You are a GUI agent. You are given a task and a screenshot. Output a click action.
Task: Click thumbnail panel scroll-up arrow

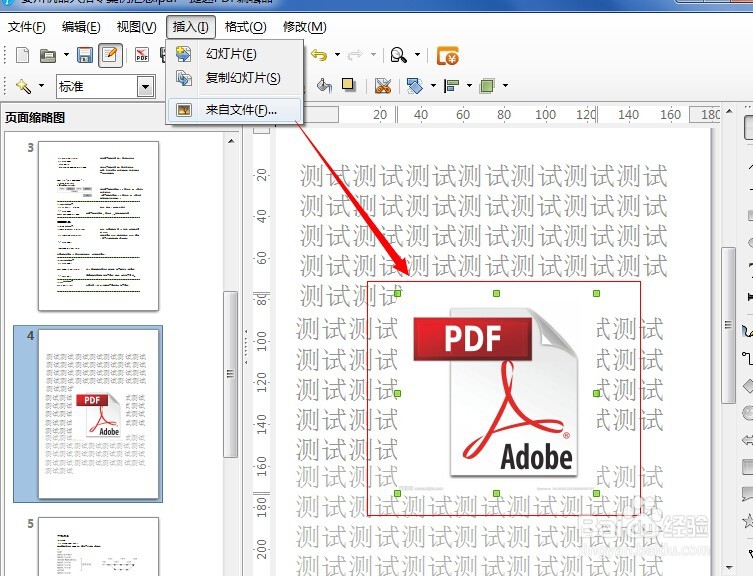pos(231,141)
